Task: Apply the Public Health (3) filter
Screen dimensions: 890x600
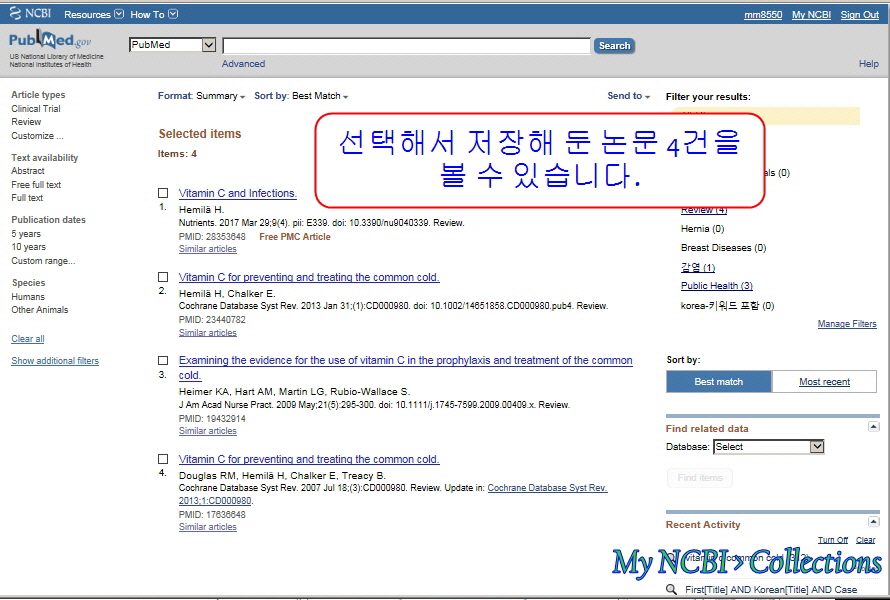Action: 717,286
